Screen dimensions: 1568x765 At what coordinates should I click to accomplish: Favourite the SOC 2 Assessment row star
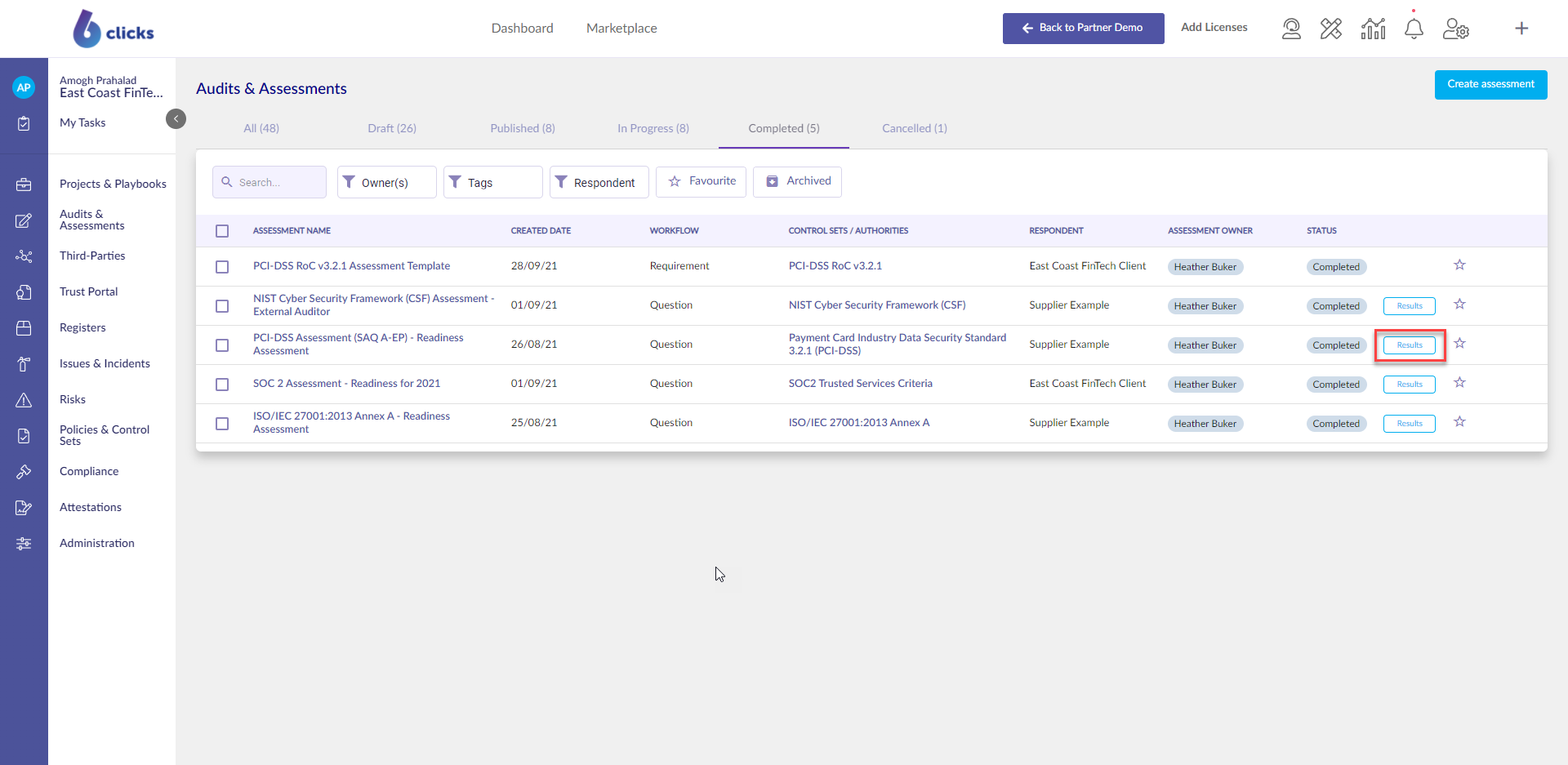pos(1459,383)
